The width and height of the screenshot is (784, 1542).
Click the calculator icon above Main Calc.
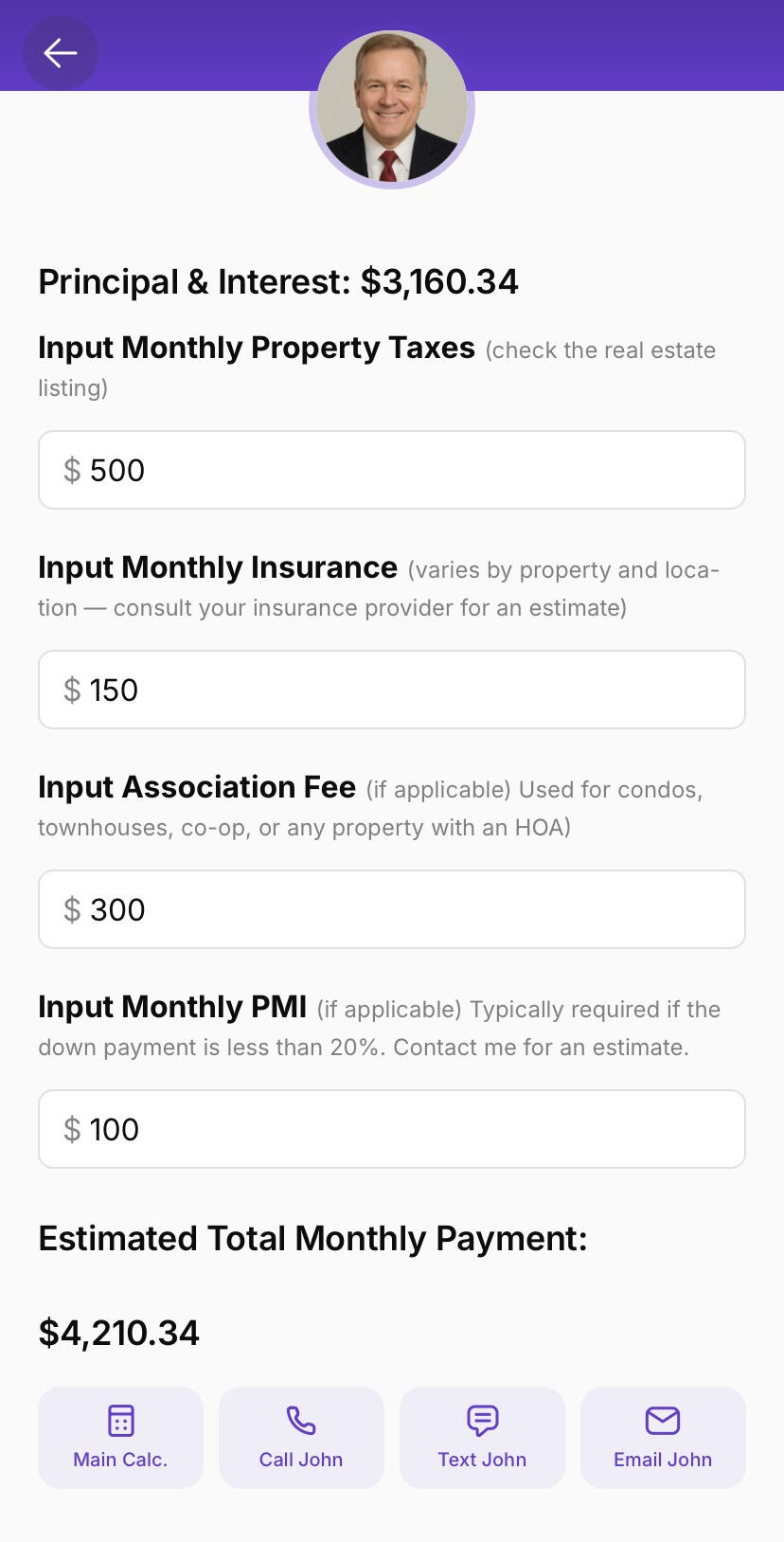[120, 1421]
